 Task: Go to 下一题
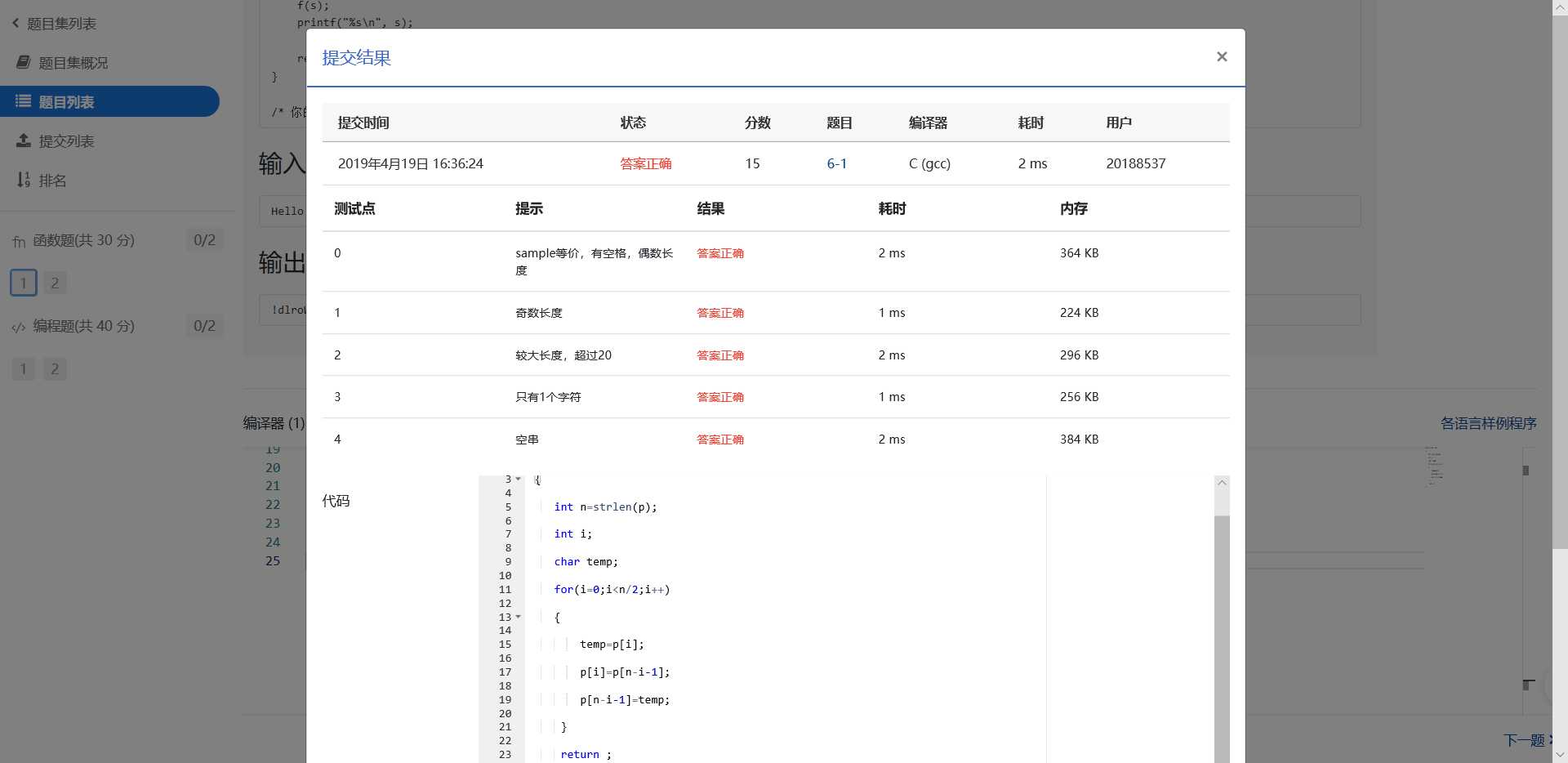[1526, 740]
